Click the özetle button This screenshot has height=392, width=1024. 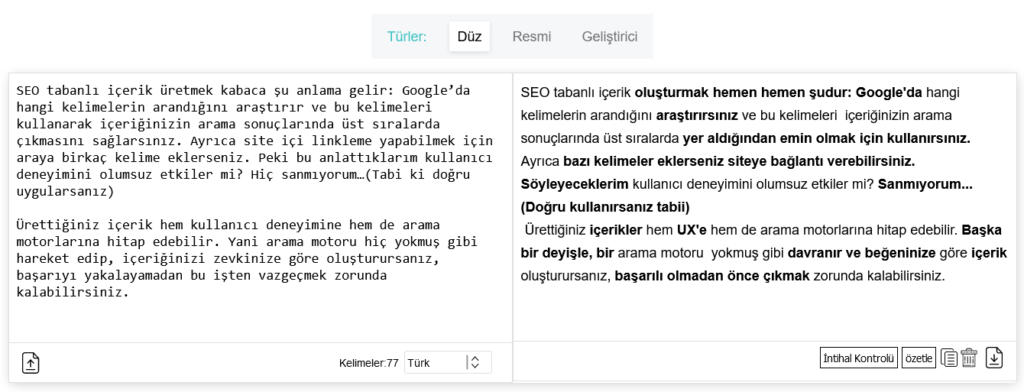point(919,358)
